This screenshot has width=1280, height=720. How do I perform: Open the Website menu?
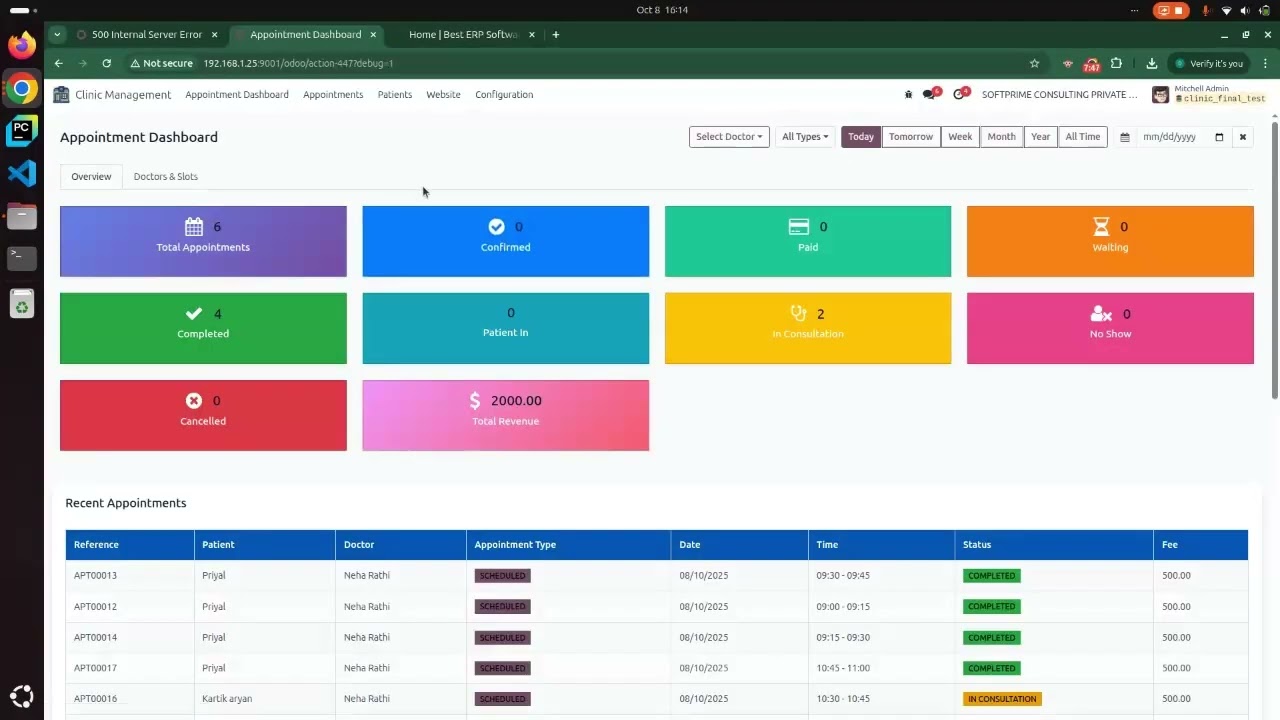(443, 94)
